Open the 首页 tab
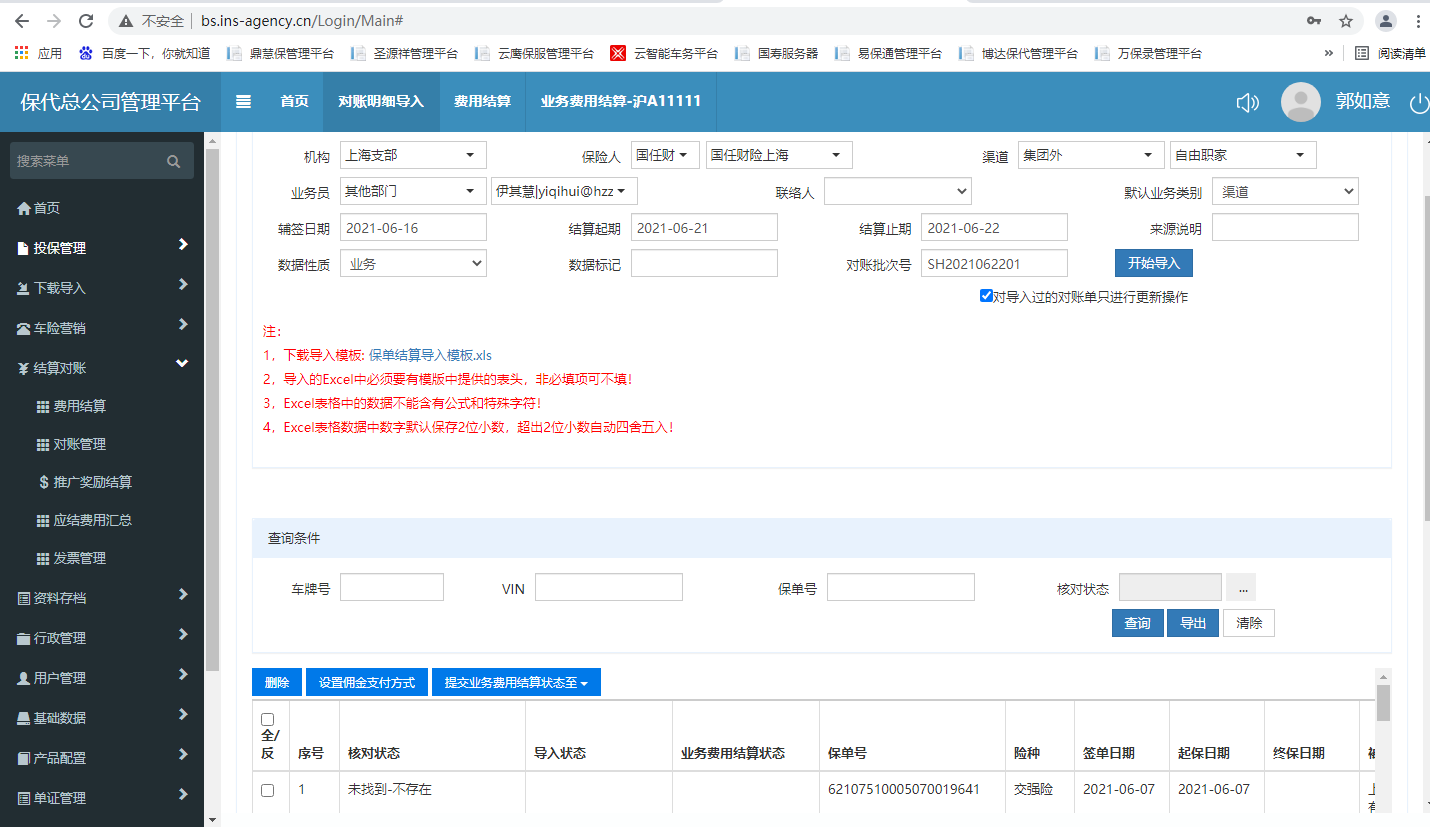This screenshot has height=827, width=1430. (x=294, y=101)
